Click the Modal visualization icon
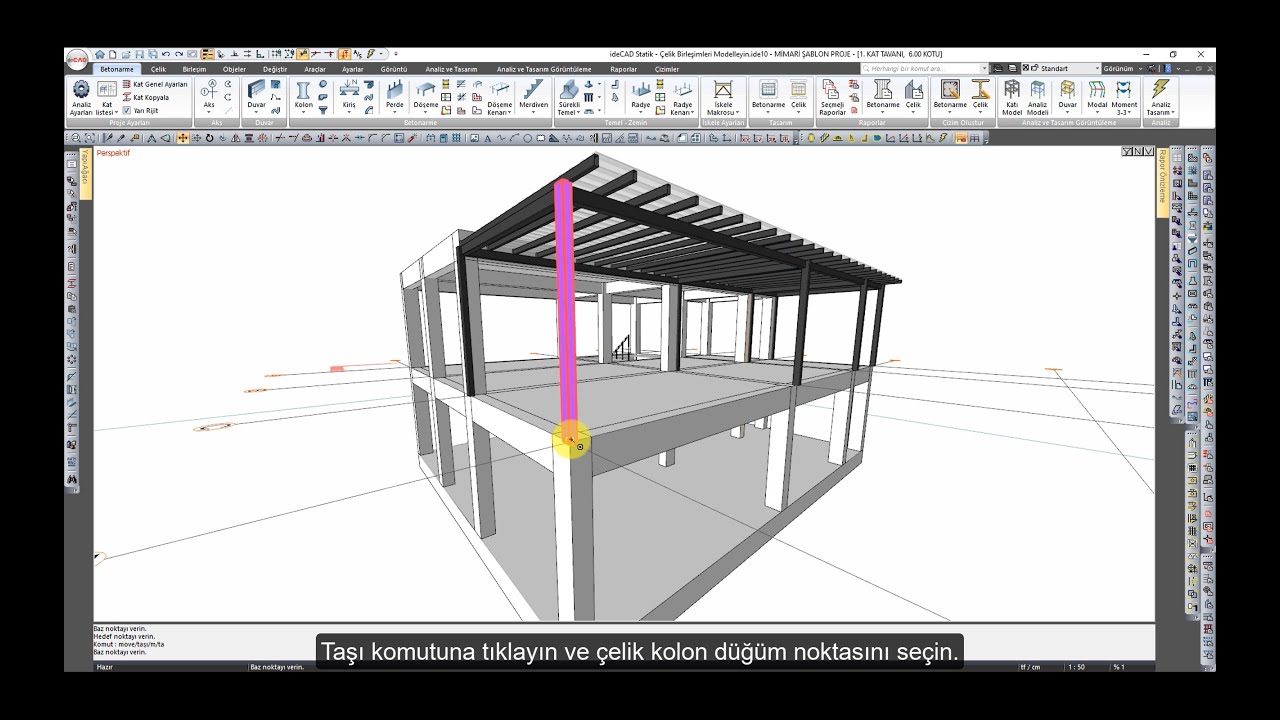This screenshot has height=720, width=1280. (x=1097, y=90)
